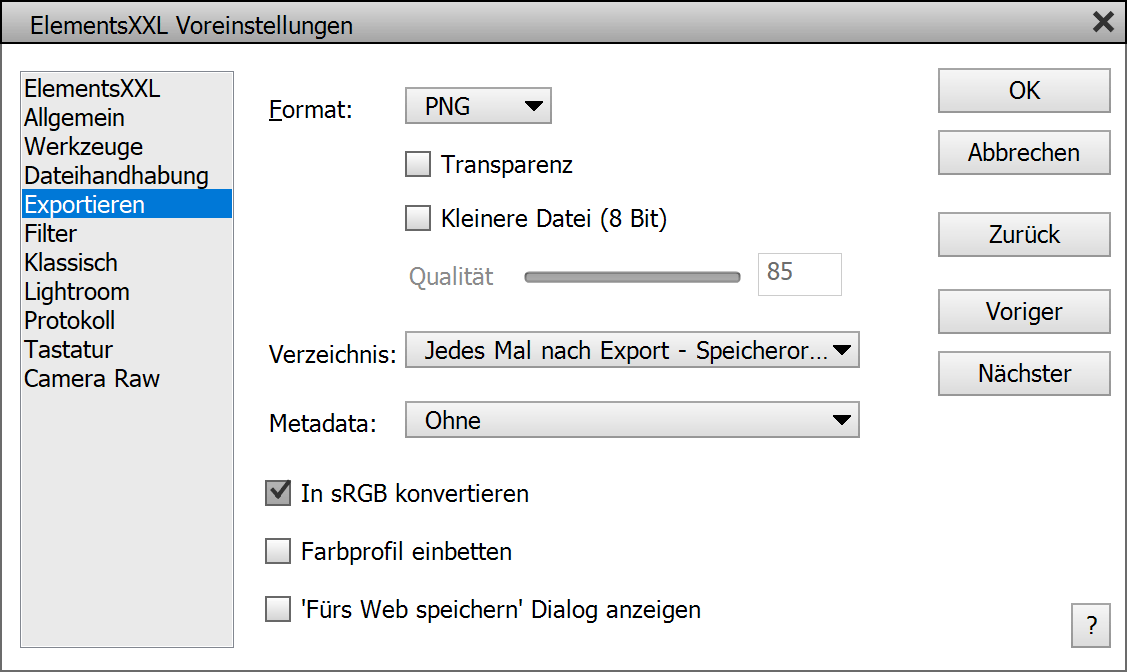Go to Camera Raw preferences
The height and width of the screenshot is (672, 1127).
coord(92,379)
